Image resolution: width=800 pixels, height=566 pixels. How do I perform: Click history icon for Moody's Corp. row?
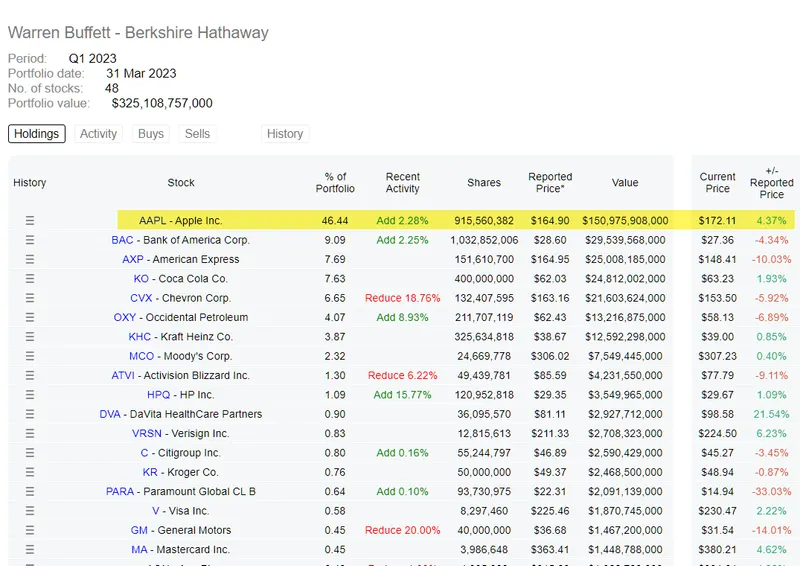(30, 356)
